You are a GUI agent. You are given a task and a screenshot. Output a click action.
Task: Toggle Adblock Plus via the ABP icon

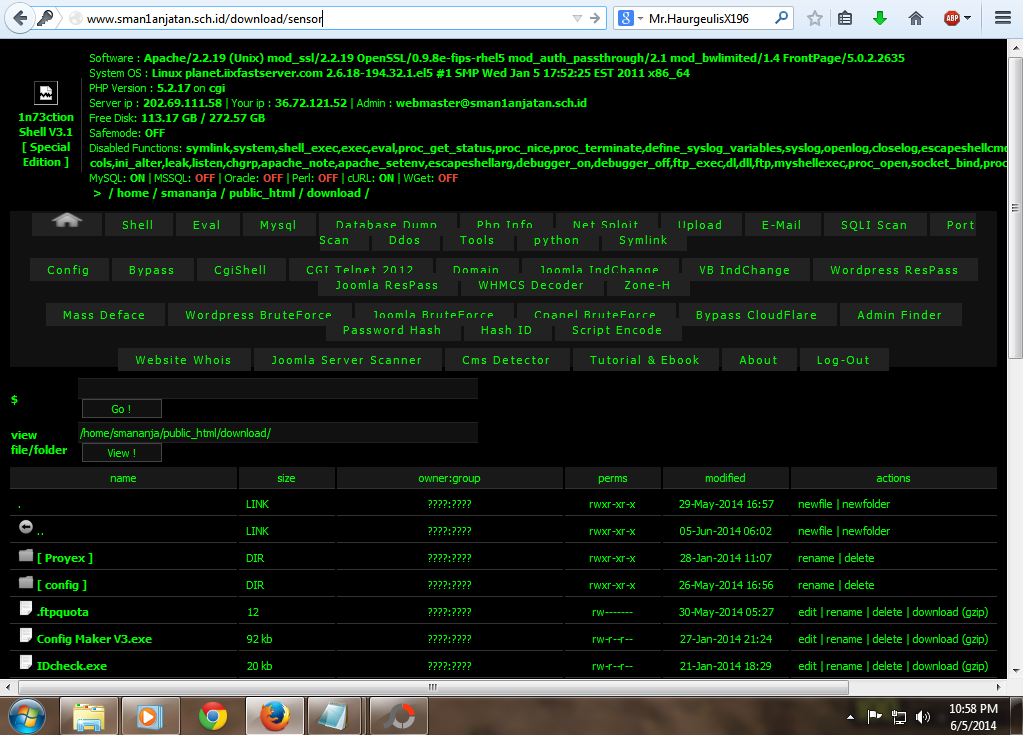pos(949,17)
